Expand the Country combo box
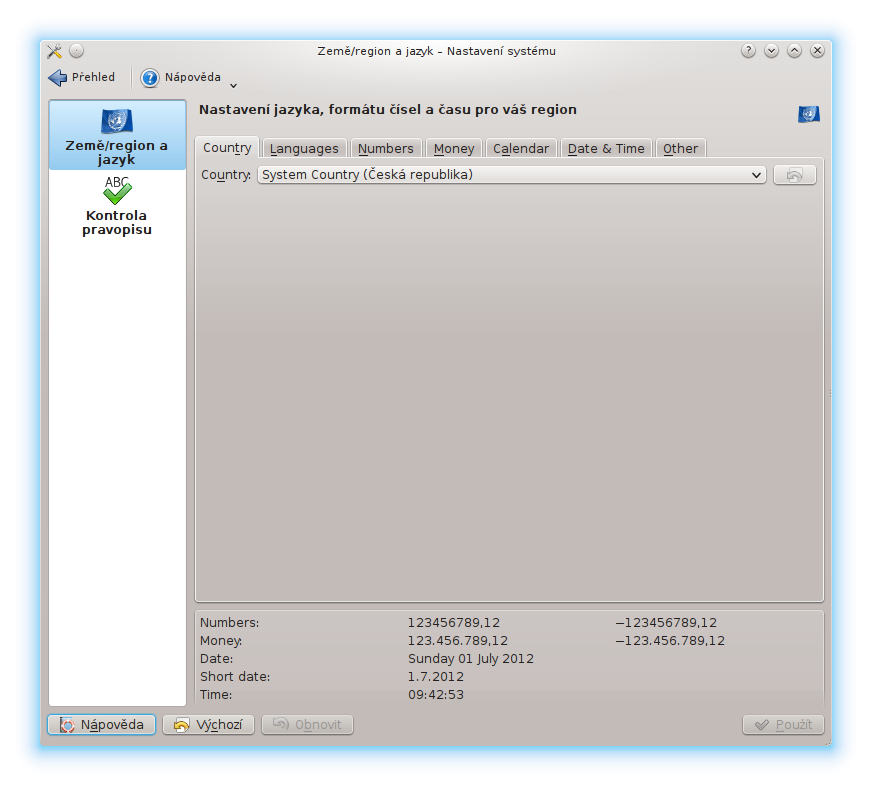Image resolution: width=872 pixels, height=786 pixels. point(511,175)
